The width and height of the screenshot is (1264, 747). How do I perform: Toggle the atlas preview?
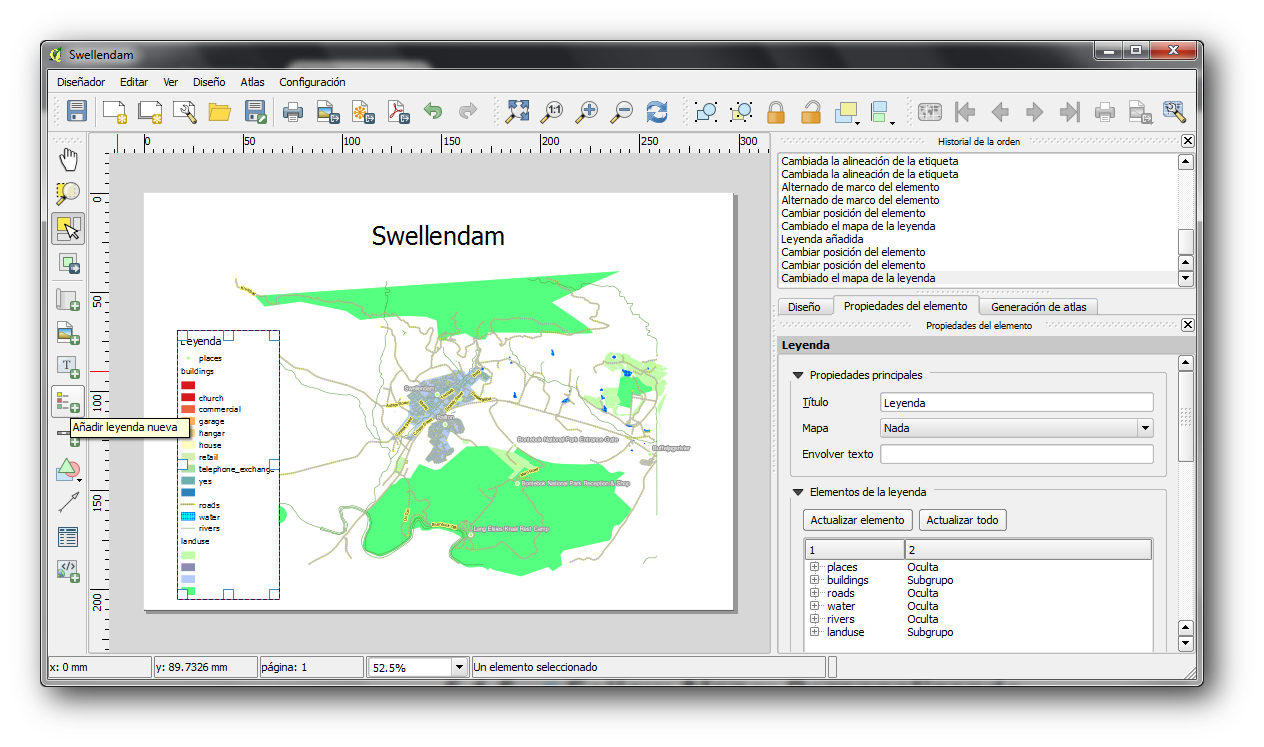click(930, 112)
